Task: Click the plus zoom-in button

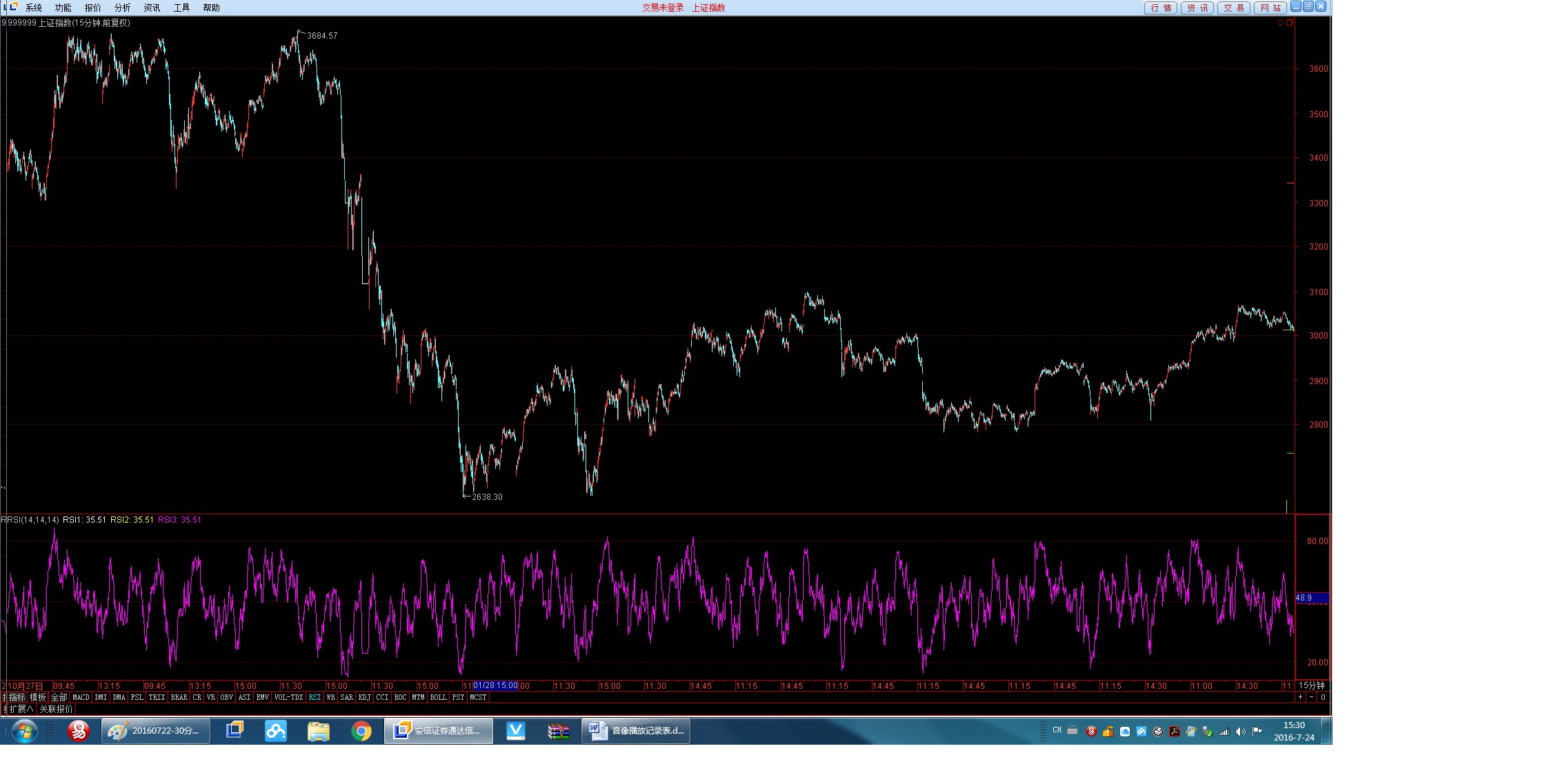Action: 1300,697
